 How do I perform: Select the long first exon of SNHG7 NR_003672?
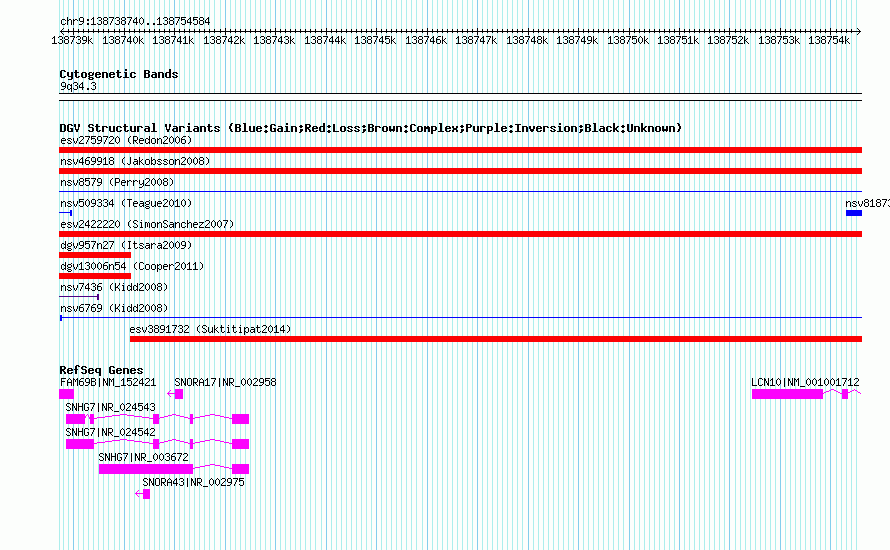(x=146, y=469)
